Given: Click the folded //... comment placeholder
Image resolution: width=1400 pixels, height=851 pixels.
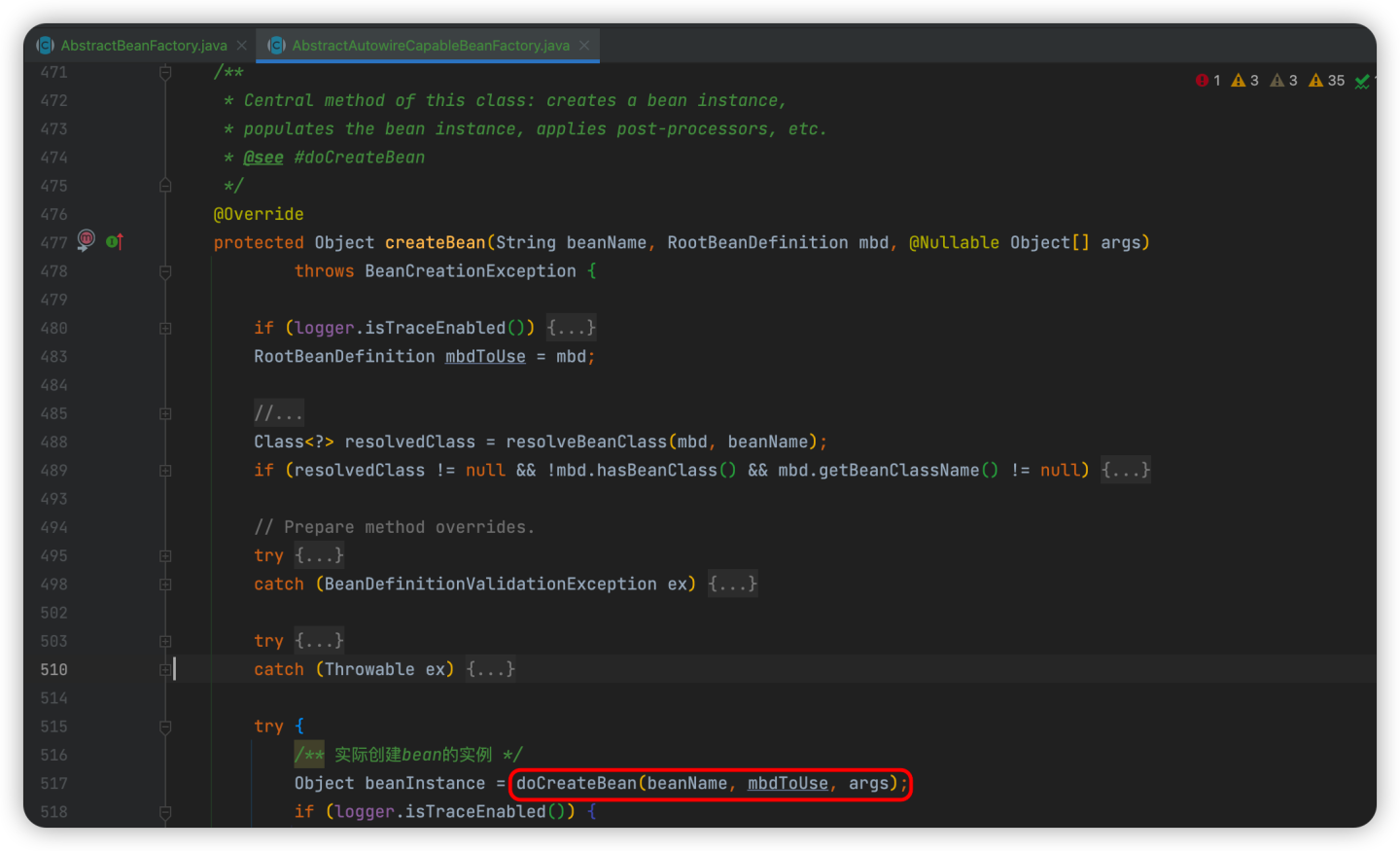Looking at the screenshot, I should pos(278,413).
